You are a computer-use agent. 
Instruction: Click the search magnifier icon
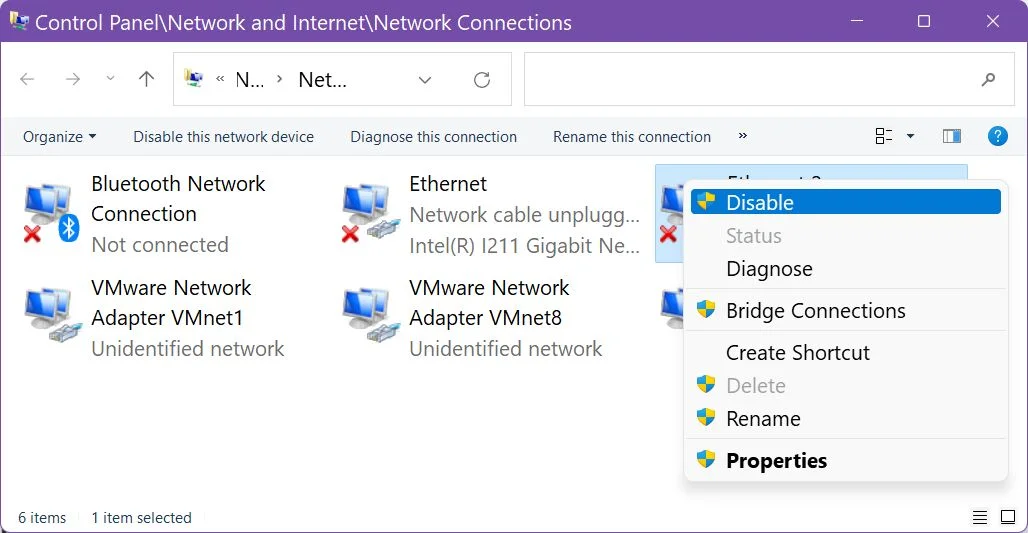click(x=988, y=80)
